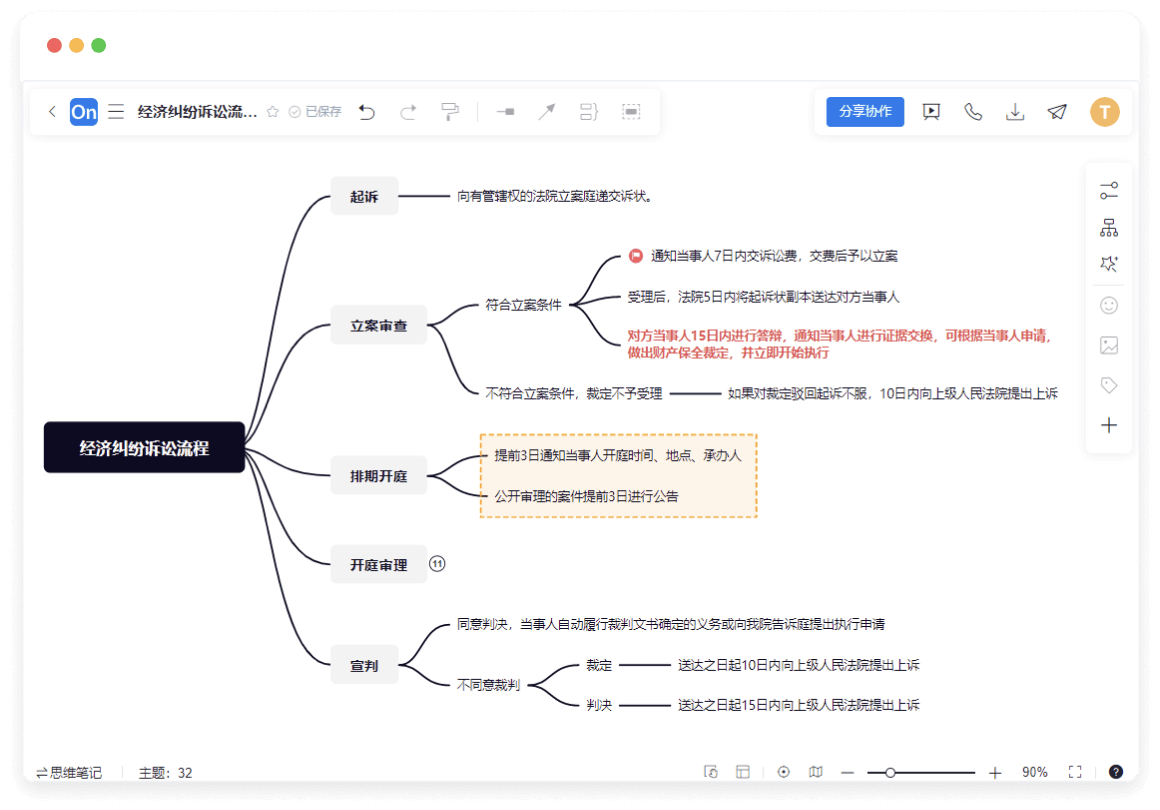Screen dimensions: 1160x810
Task: Expand the plus button in right sidebar
Action: click(1108, 425)
